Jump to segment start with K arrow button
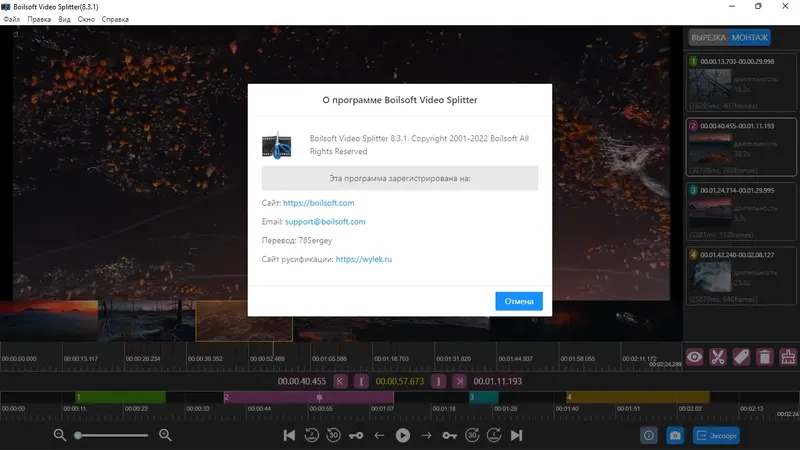Viewport: 800px width, 450px height. click(x=340, y=381)
